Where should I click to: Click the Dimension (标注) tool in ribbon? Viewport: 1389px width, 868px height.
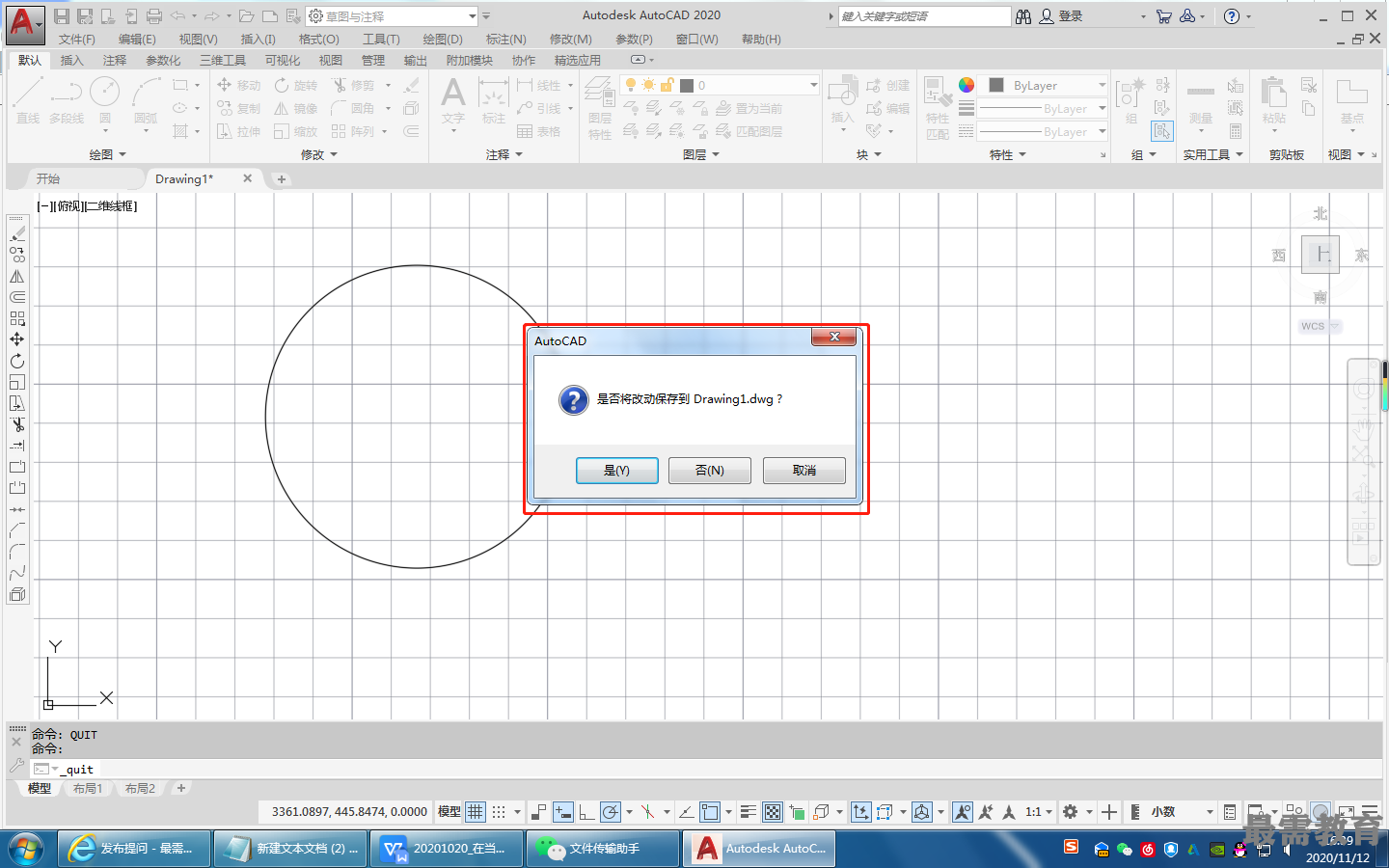pyautogui.click(x=494, y=102)
